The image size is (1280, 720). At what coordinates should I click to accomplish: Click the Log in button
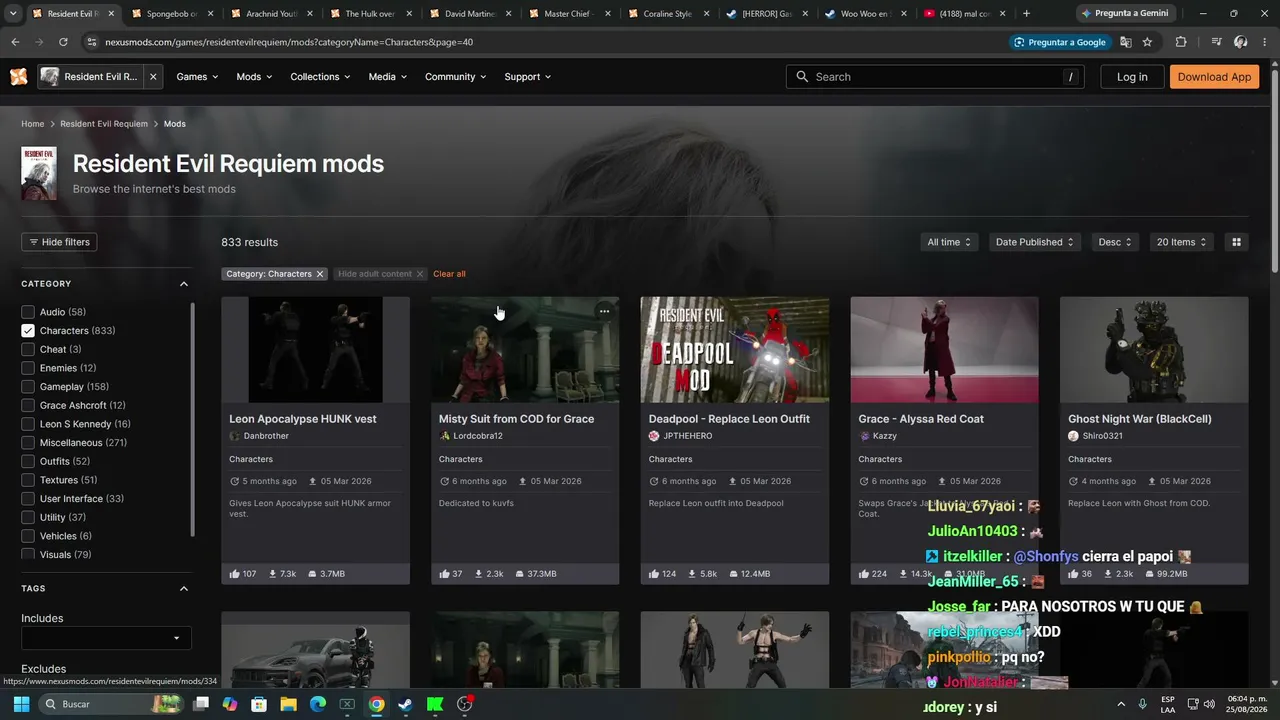click(1132, 77)
